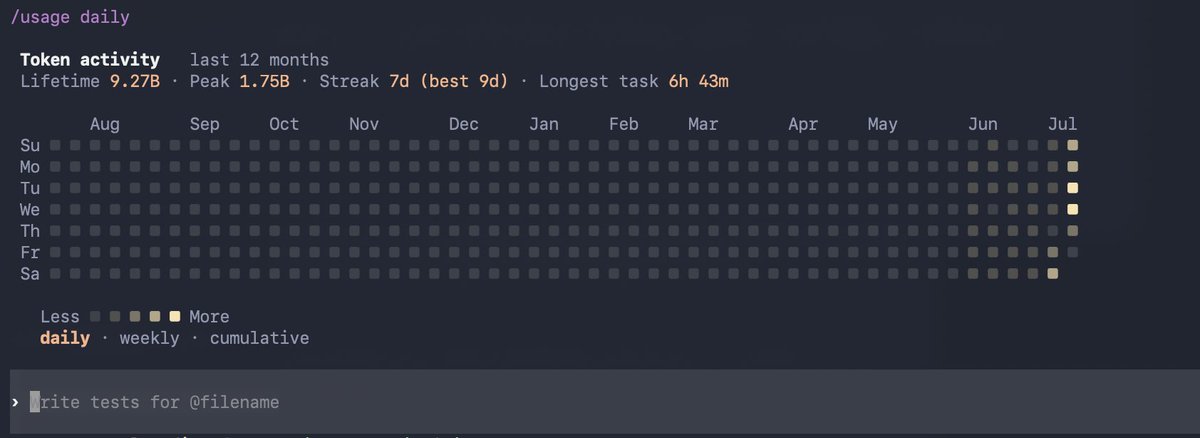Click the Mo weekday row label
This screenshot has height=438, width=1200.
click(x=30, y=167)
